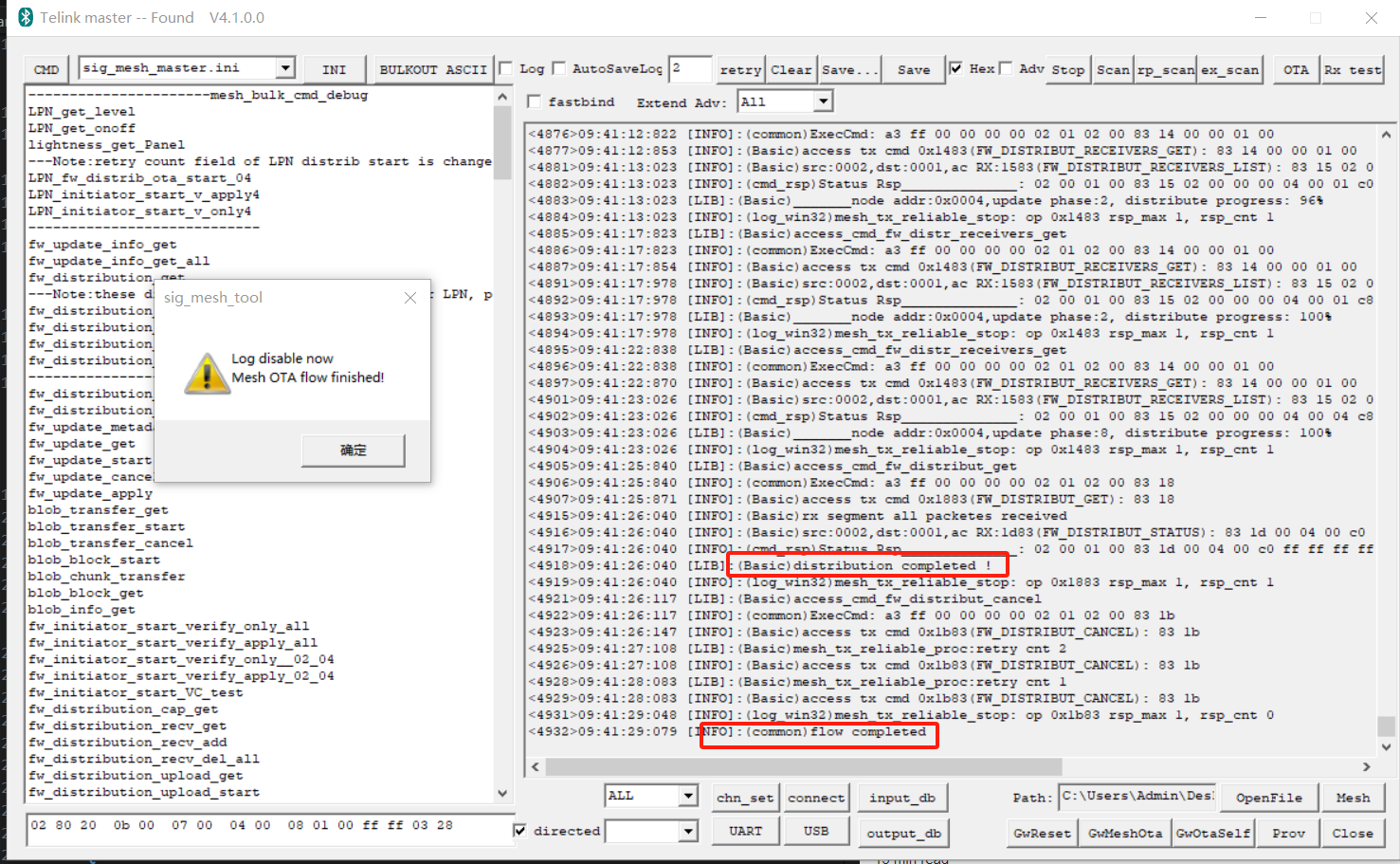The height and width of the screenshot is (864, 1400).
Task: Select blob_chunk_transfer command
Action: pyautogui.click(x=106, y=576)
